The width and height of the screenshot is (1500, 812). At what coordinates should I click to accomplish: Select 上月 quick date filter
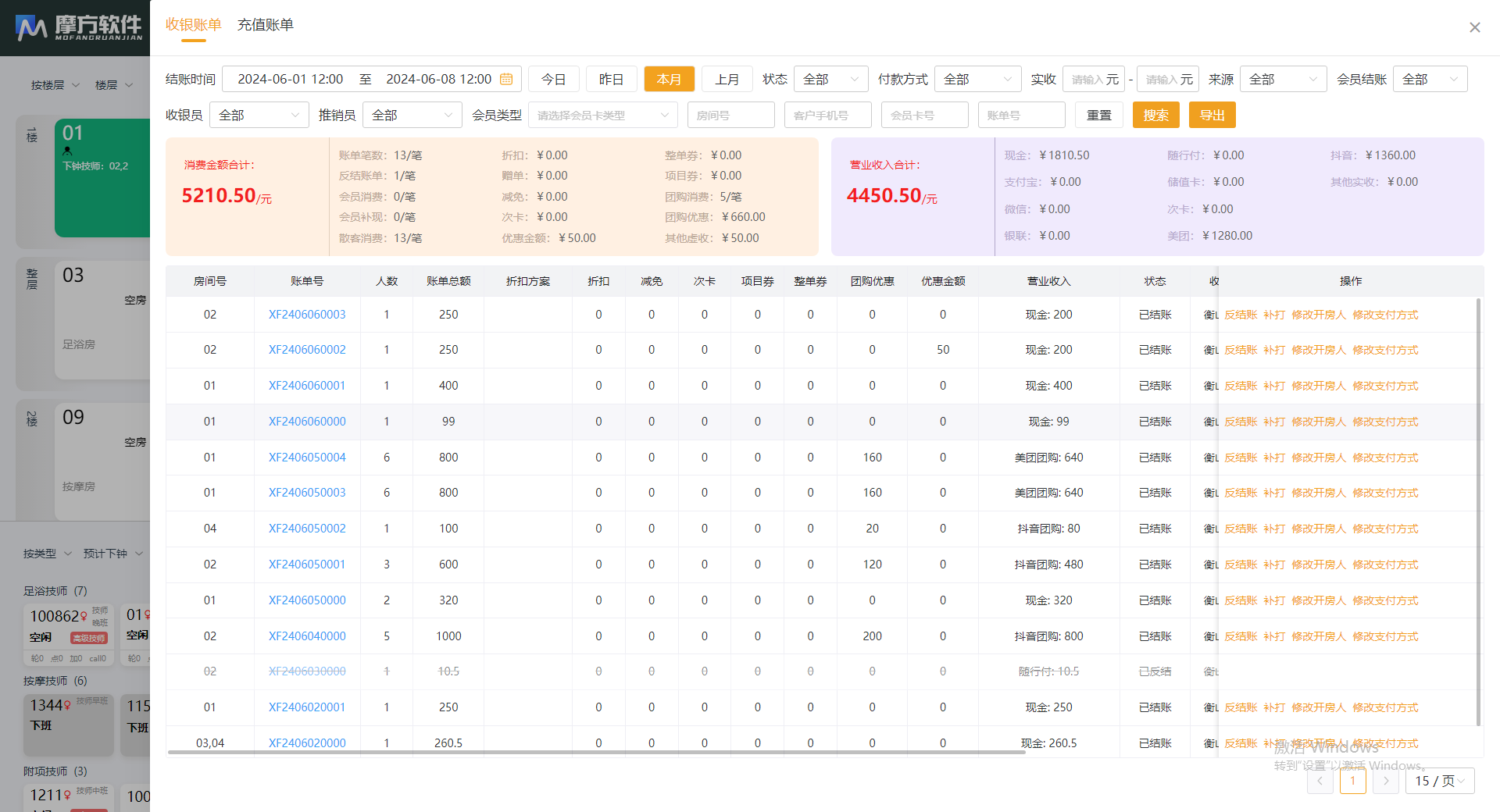[x=727, y=79]
